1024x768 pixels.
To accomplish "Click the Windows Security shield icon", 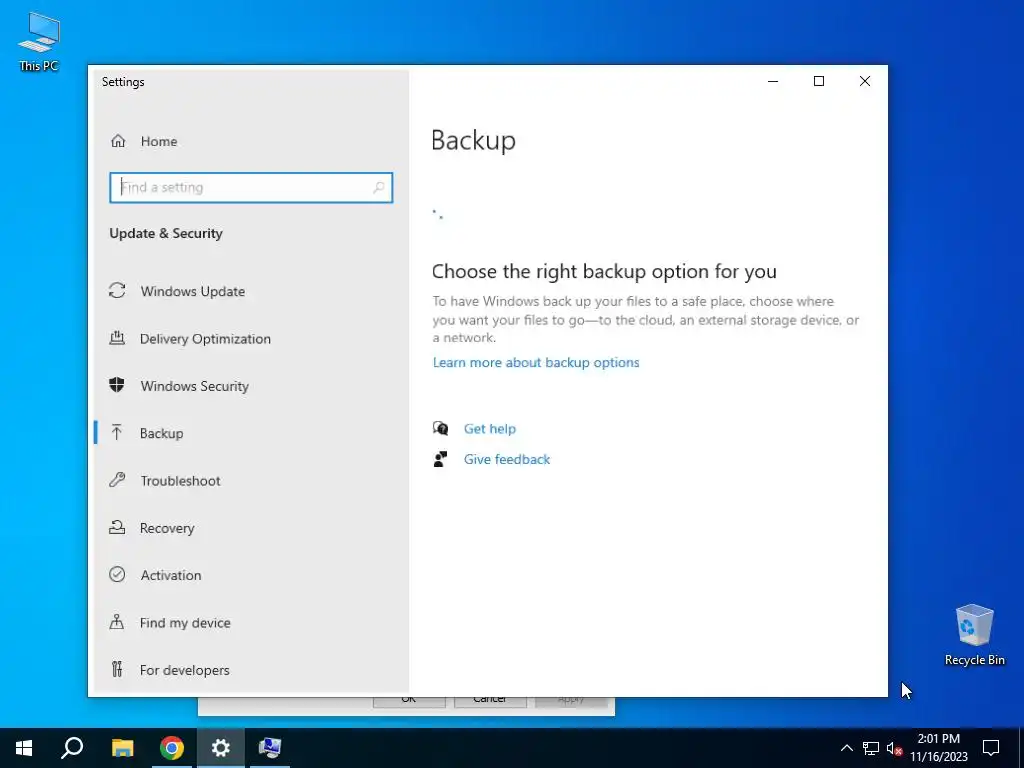I will 117,385.
